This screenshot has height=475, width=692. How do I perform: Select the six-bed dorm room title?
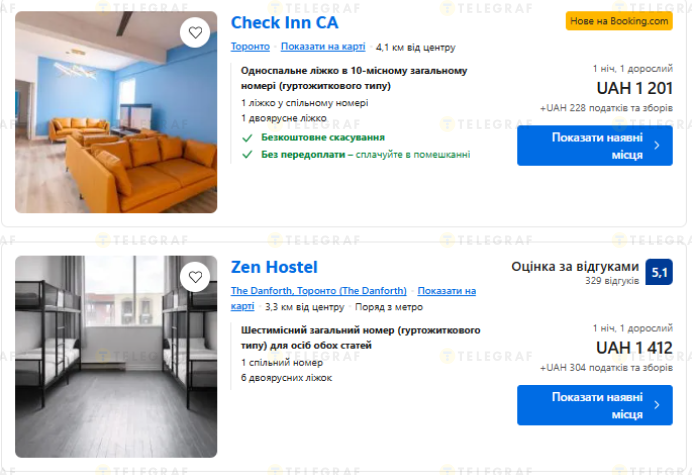click(360, 337)
